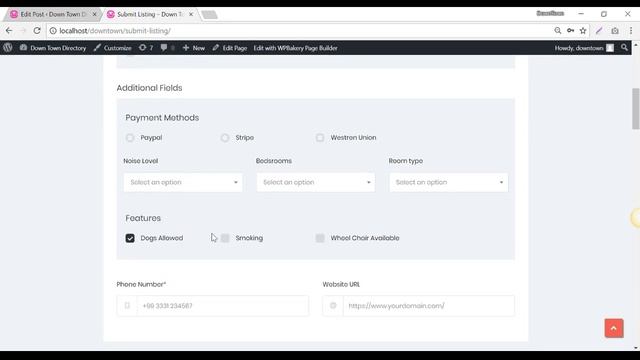The width and height of the screenshot is (640, 360).
Task: Open the site info icon in the address bar
Action: click(53, 31)
